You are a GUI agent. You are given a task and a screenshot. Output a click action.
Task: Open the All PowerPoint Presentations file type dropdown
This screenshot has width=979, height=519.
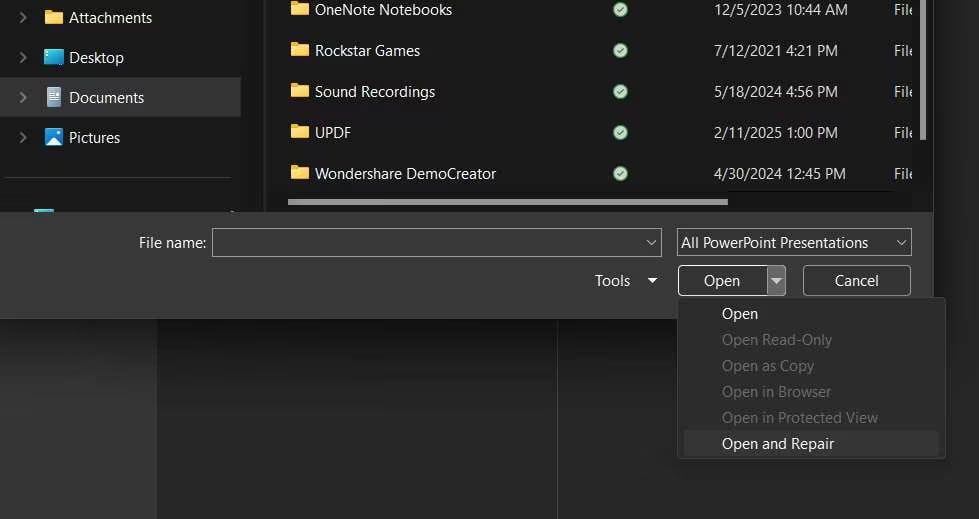click(794, 242)
